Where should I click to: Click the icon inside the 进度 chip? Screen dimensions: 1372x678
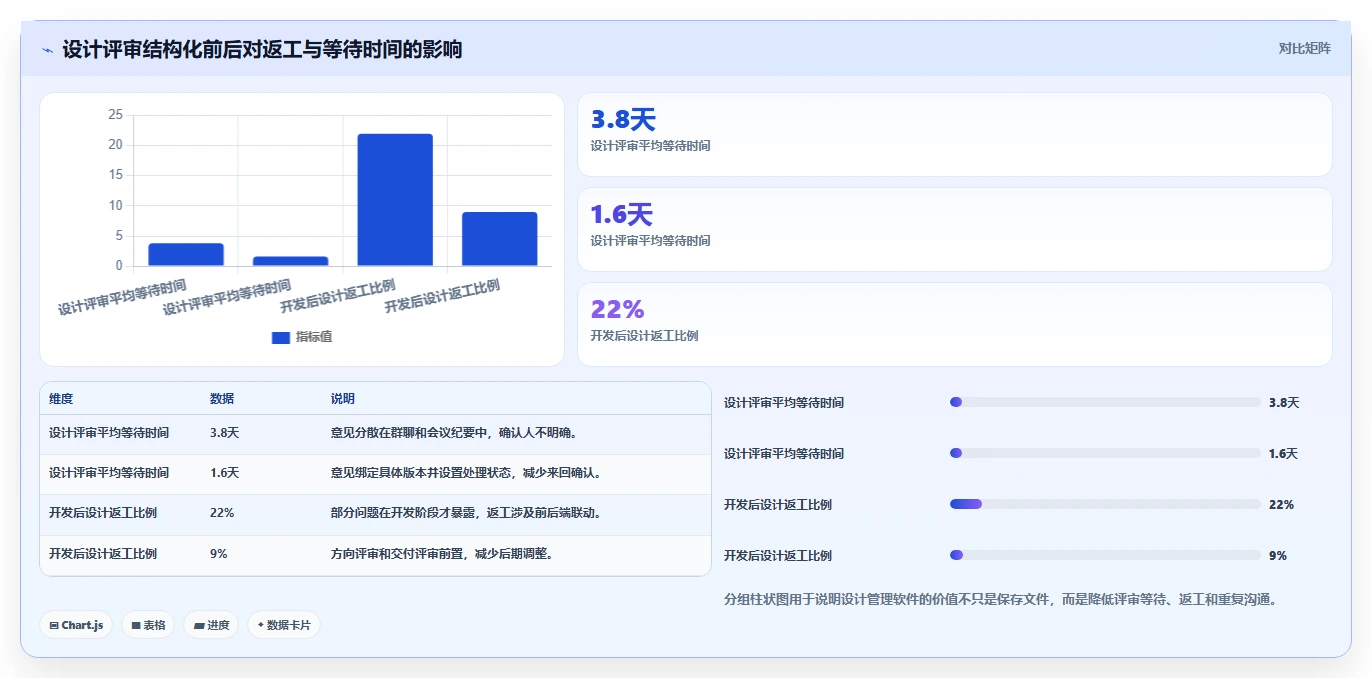[x=199, y=625]
